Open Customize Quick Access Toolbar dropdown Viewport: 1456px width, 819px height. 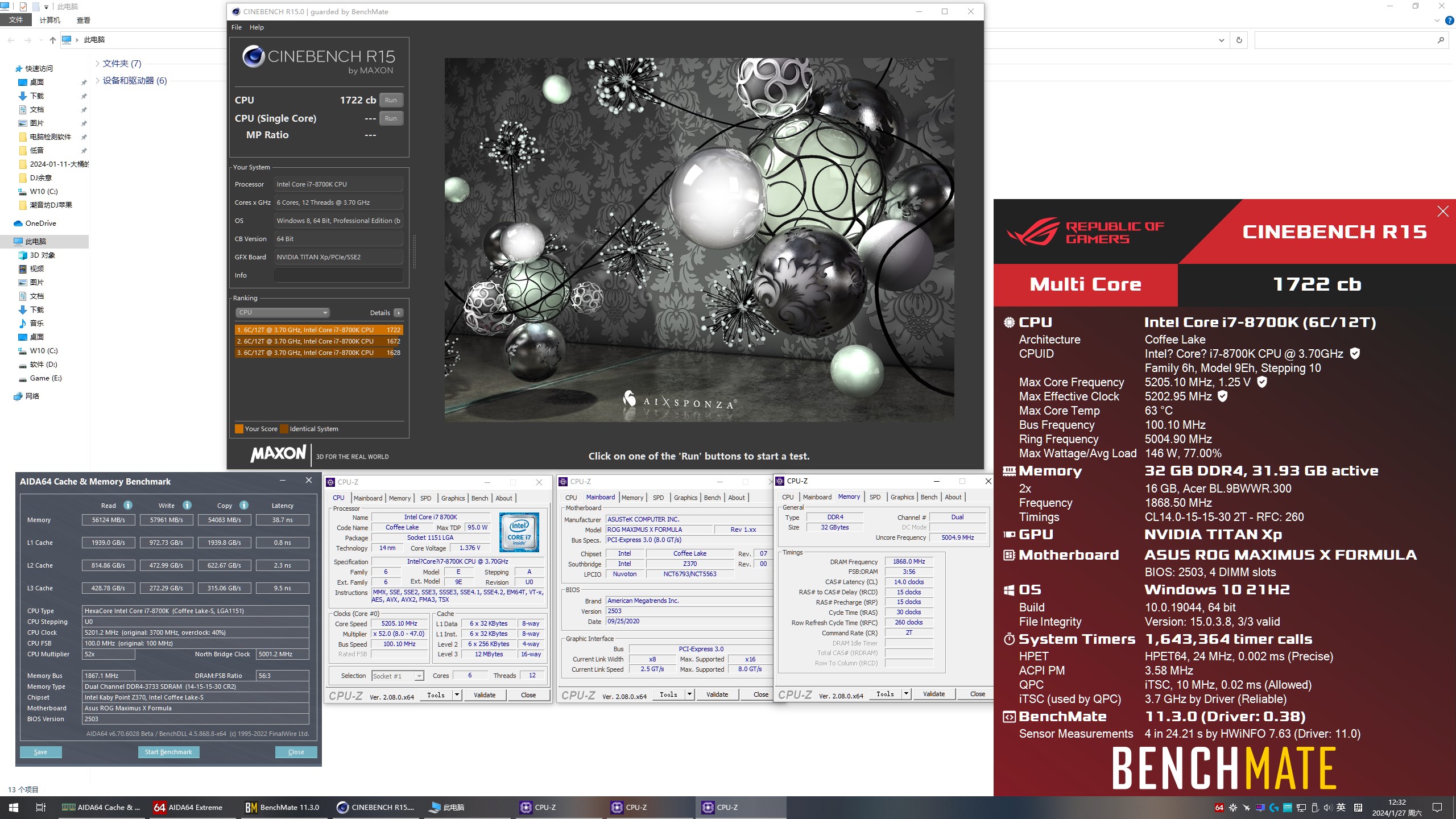(46, 7)
